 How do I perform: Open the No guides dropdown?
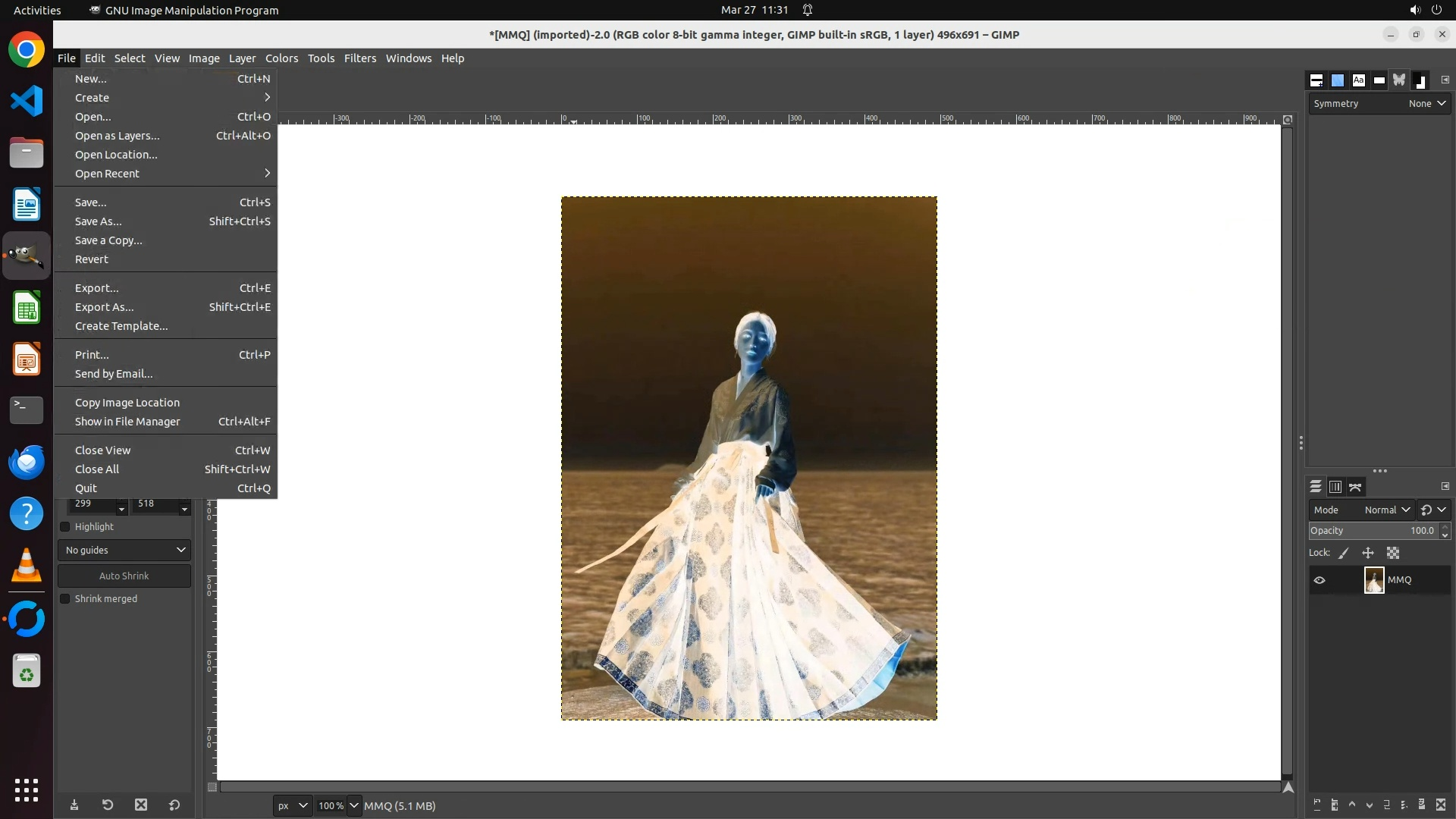[124, 551]
